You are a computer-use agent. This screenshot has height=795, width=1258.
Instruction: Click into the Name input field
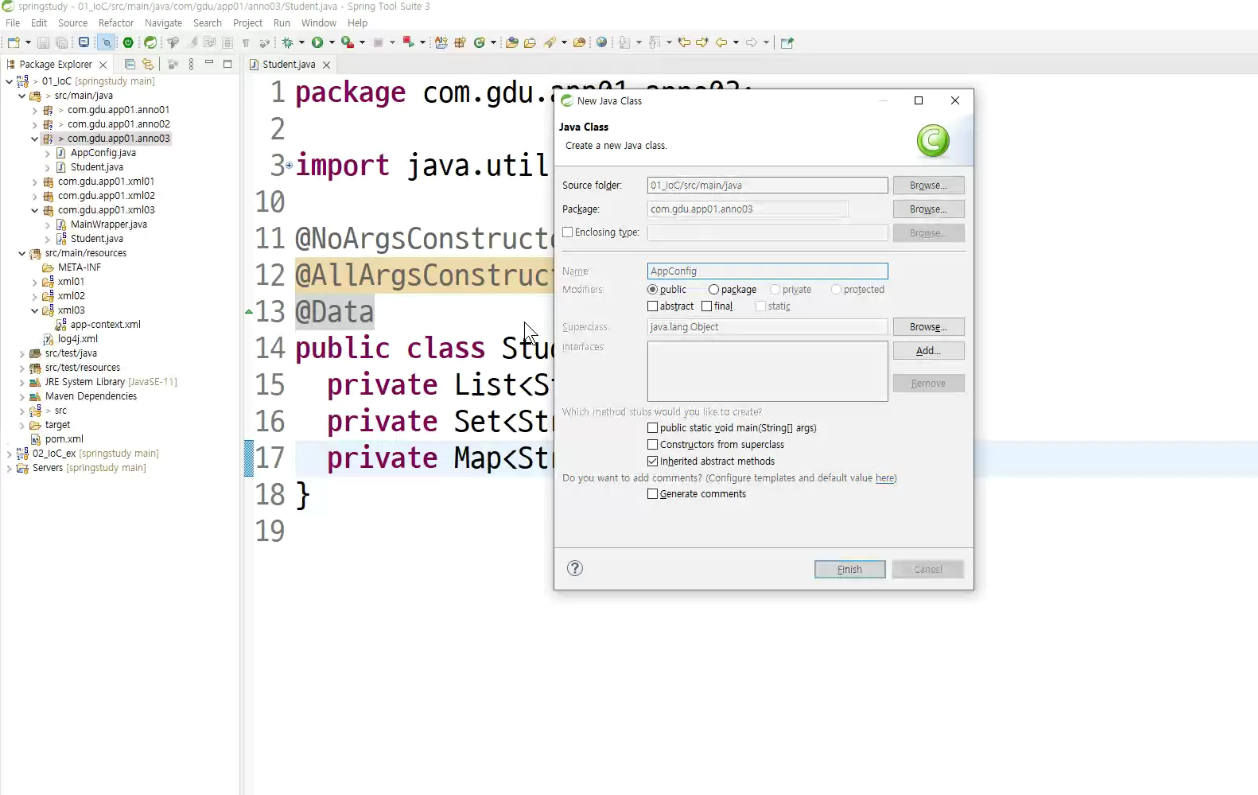pos(767,271)
